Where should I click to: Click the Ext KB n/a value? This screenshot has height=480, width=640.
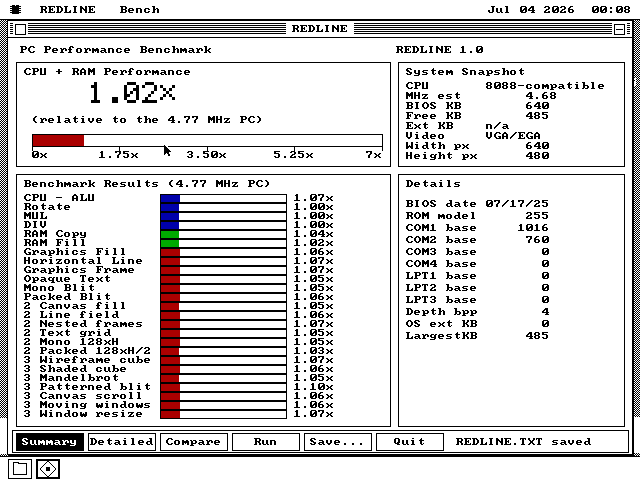click(x=497, y=126)
